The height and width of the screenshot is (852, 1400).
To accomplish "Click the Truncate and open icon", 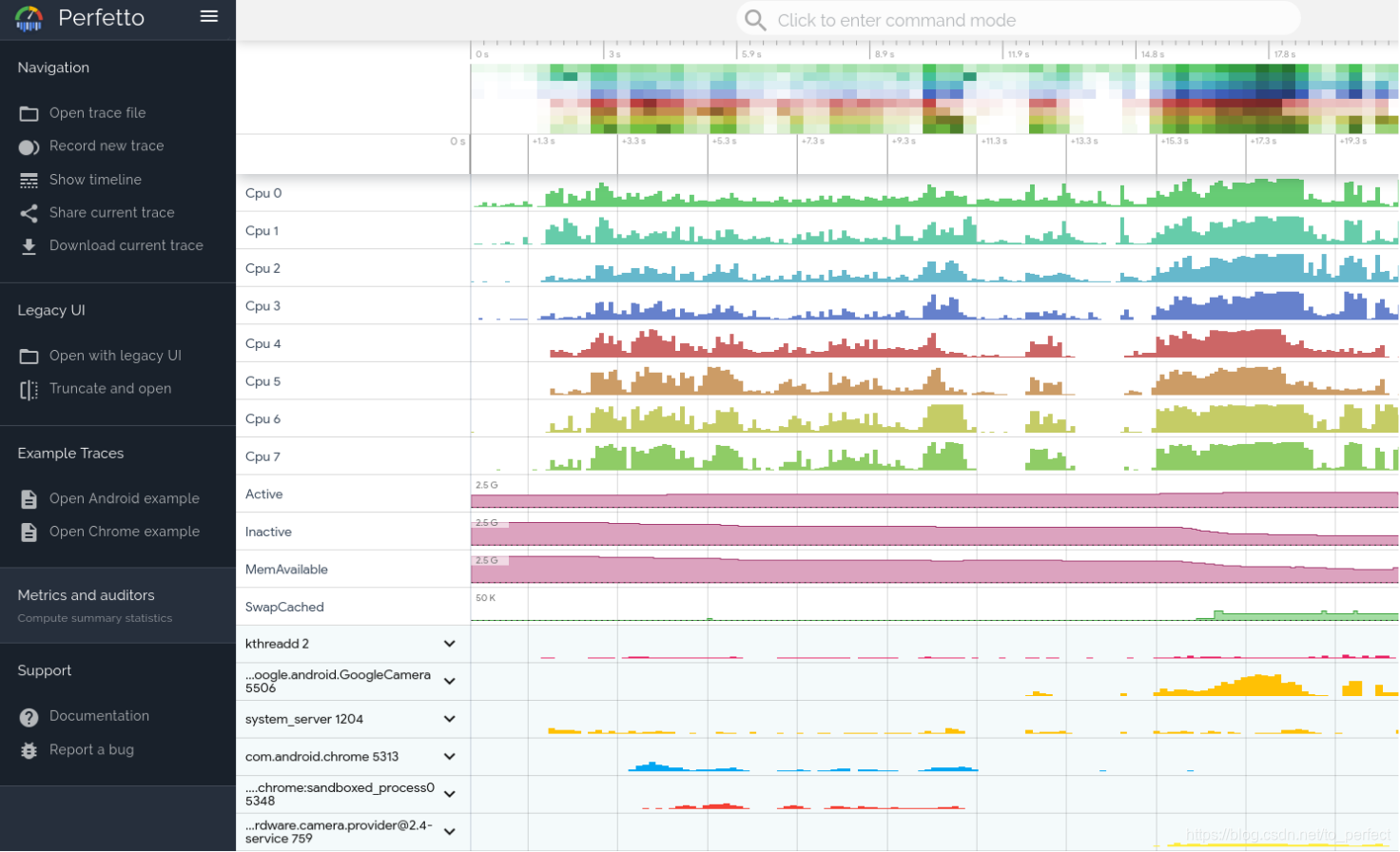I will (x=29, y=390).
